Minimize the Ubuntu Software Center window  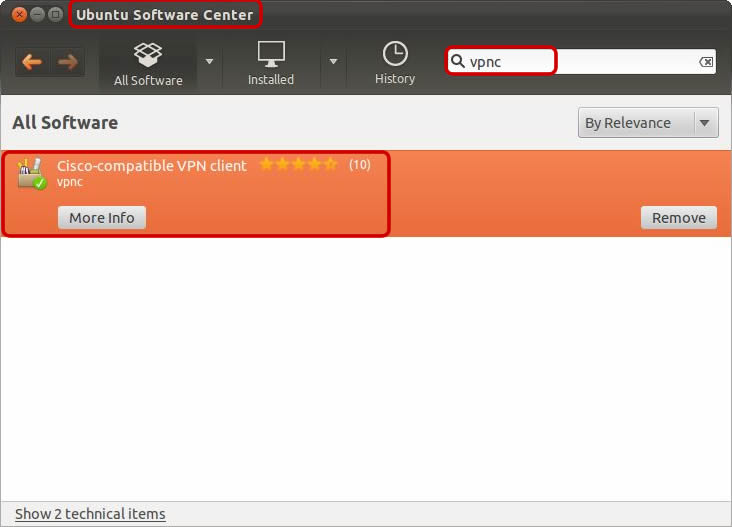tap(37, 14)
